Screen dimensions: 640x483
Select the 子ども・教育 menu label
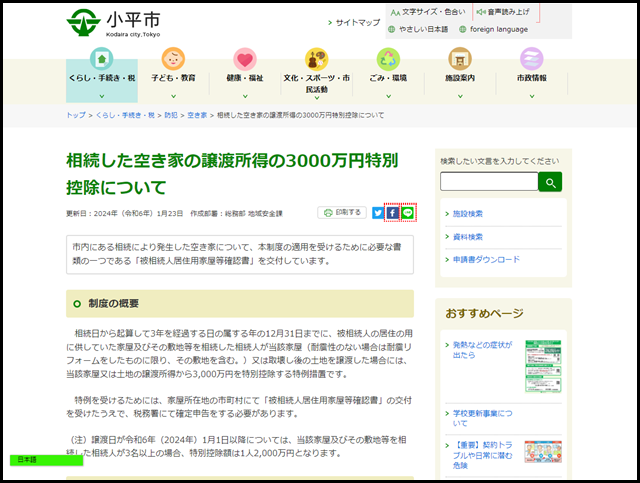coord(173,78)
